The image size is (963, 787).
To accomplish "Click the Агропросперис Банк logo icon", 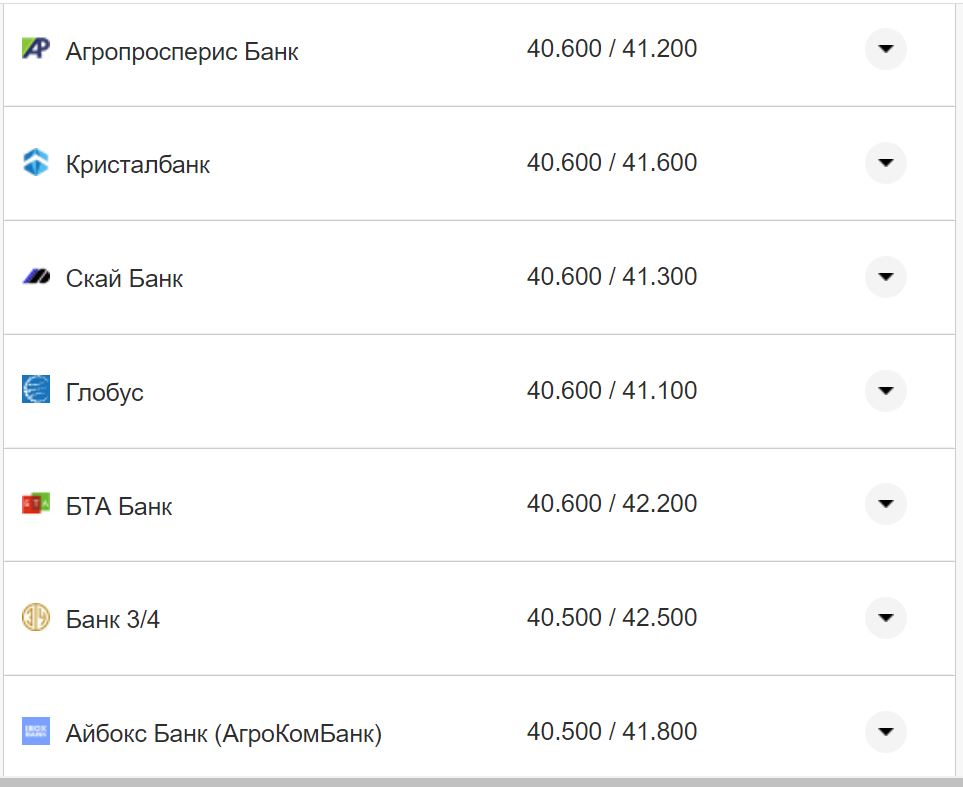I will 35,49.
